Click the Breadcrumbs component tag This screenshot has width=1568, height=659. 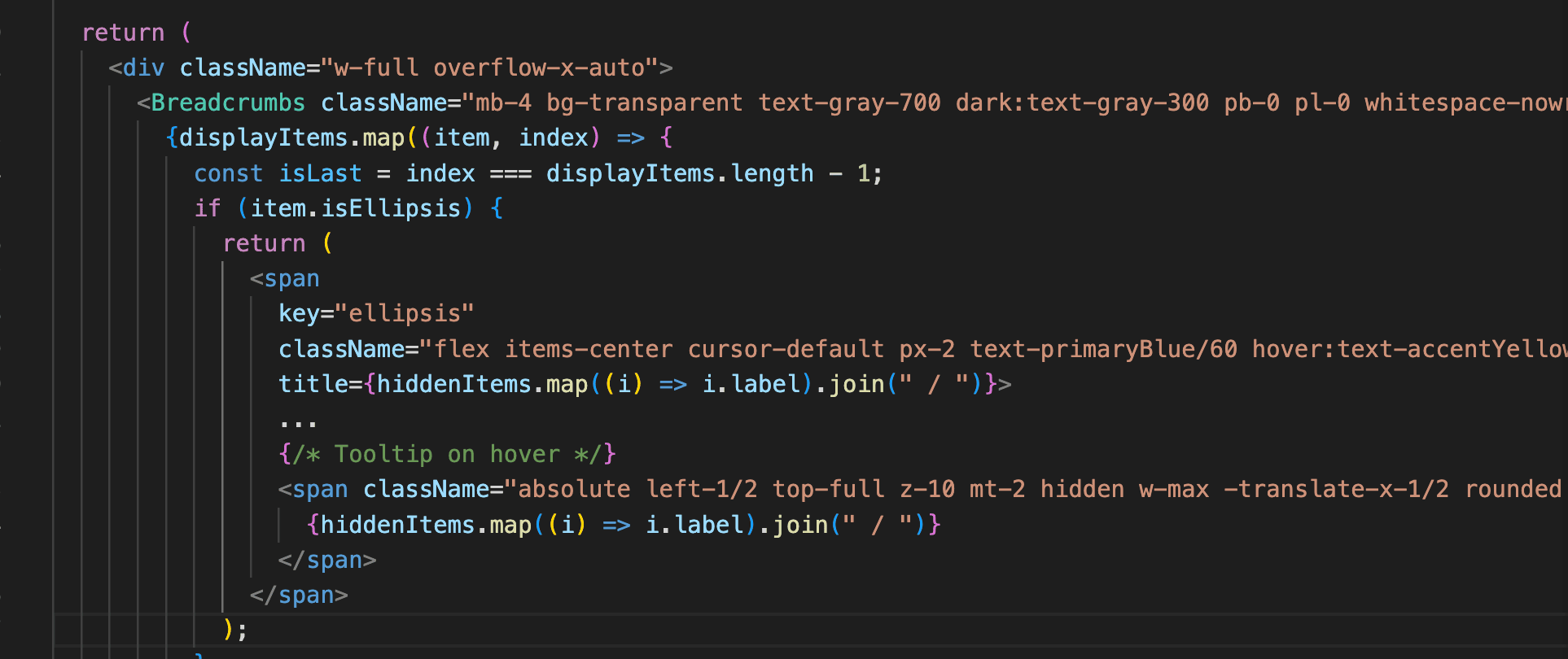(227, 103)
